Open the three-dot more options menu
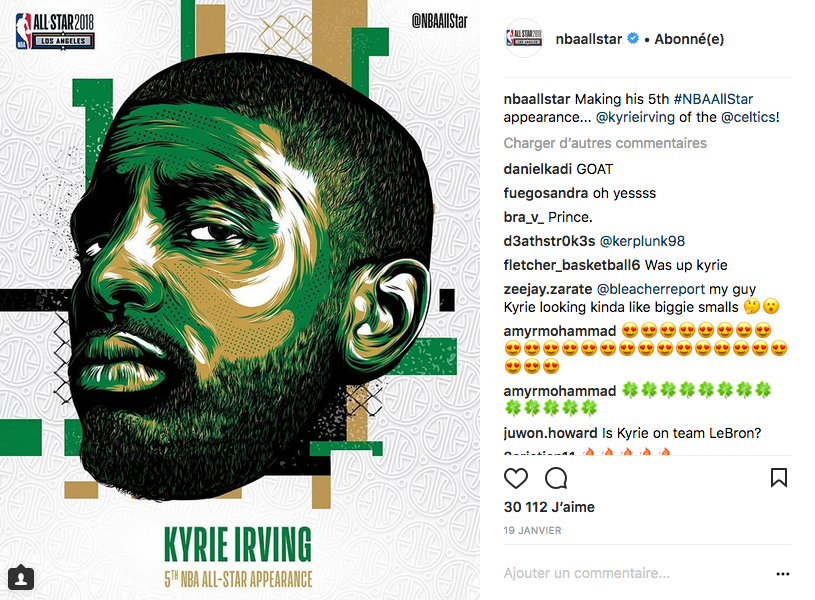This screenshot has width=815, height=600. (x=783, y=574)
